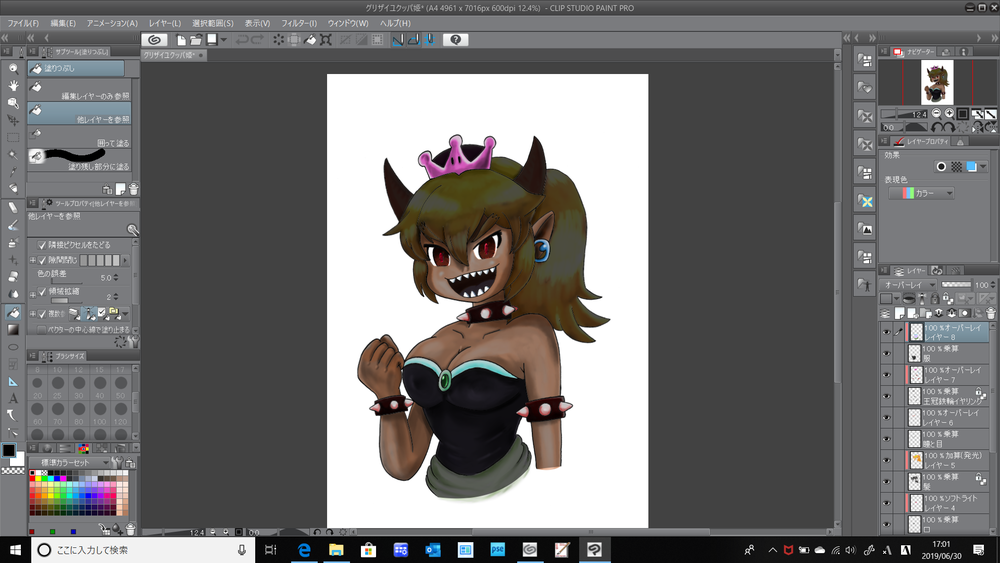Click the Navigator canvas thumbnail
The width and height of the screenshot is (1000, 563).
tap(937, 82)
